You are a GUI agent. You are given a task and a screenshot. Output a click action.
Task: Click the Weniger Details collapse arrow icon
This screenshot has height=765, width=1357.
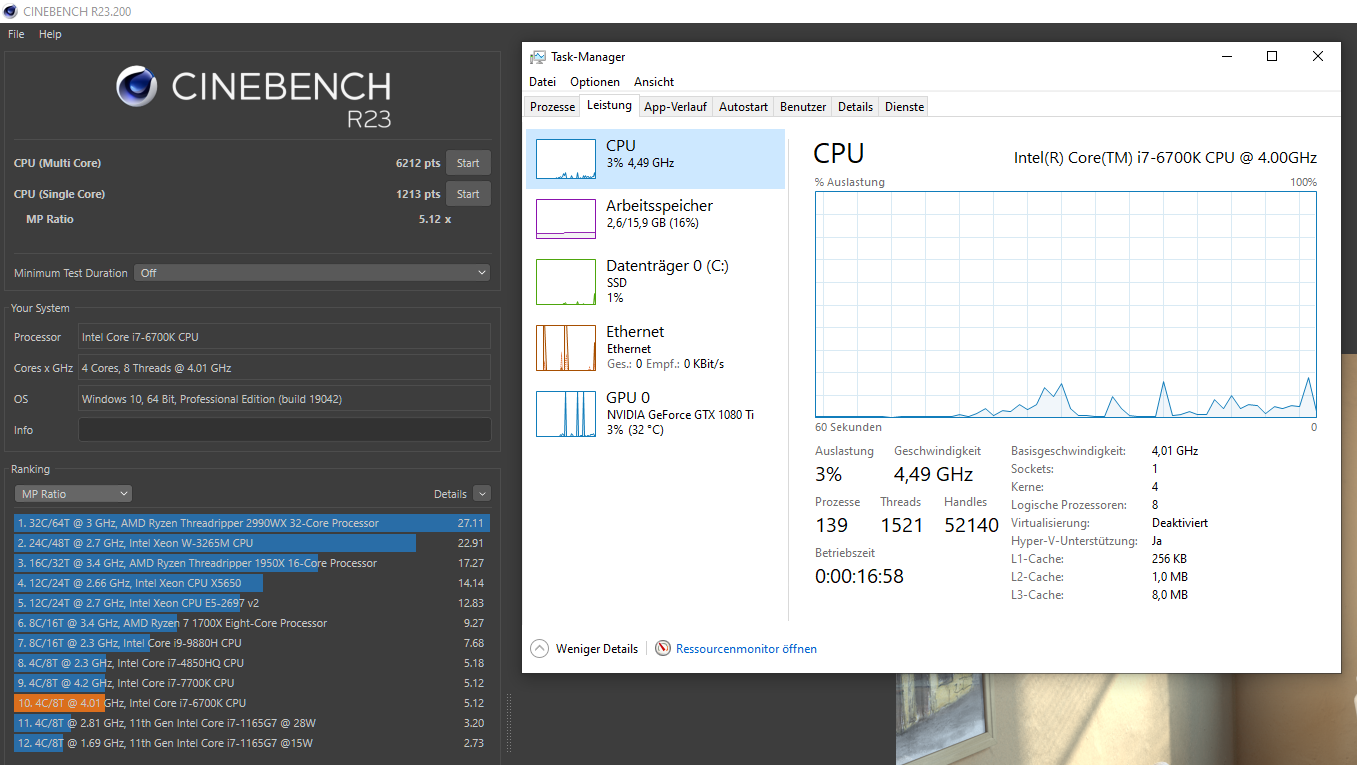540,649
